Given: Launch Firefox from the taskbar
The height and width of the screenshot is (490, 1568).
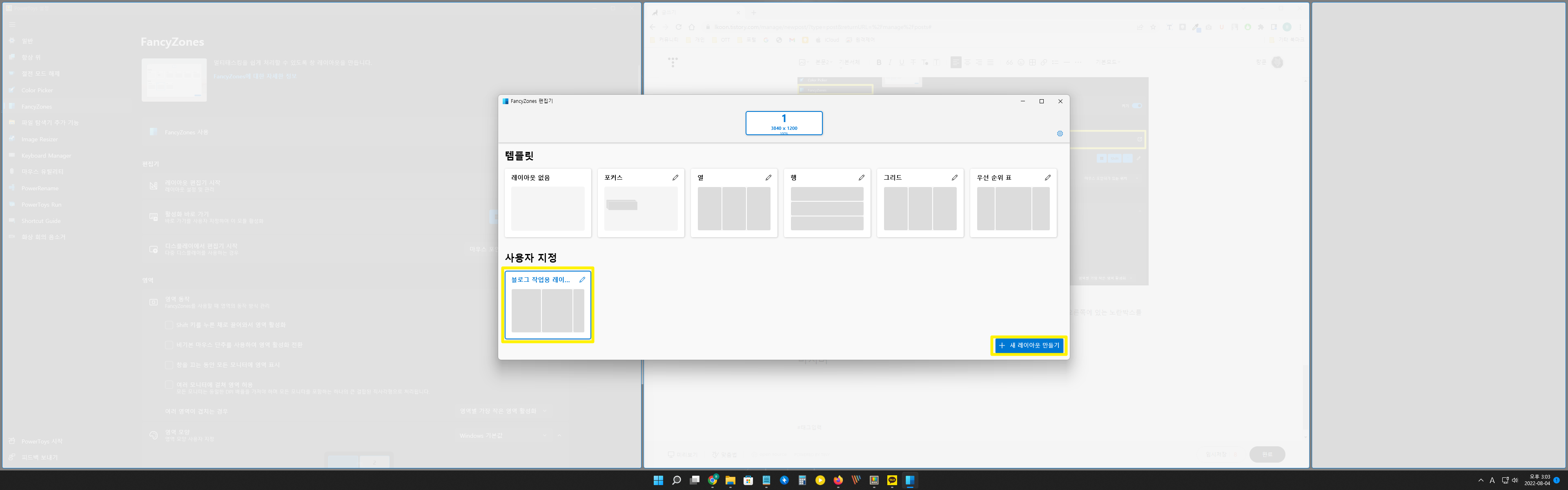Looking at the screenshot, I should 838,480.
